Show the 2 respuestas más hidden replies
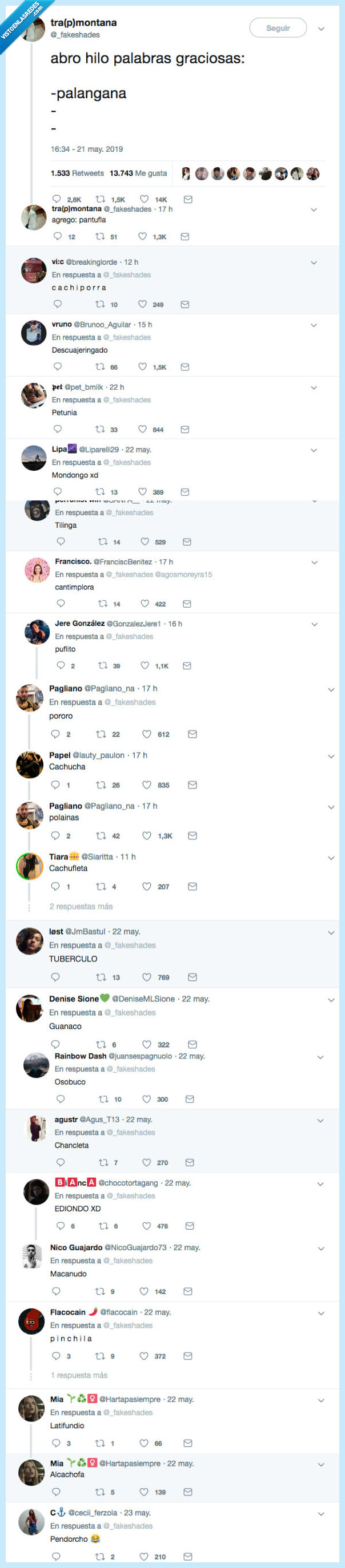The height and width of the screenshot is (1568, 345). click(x=81, y=906)
